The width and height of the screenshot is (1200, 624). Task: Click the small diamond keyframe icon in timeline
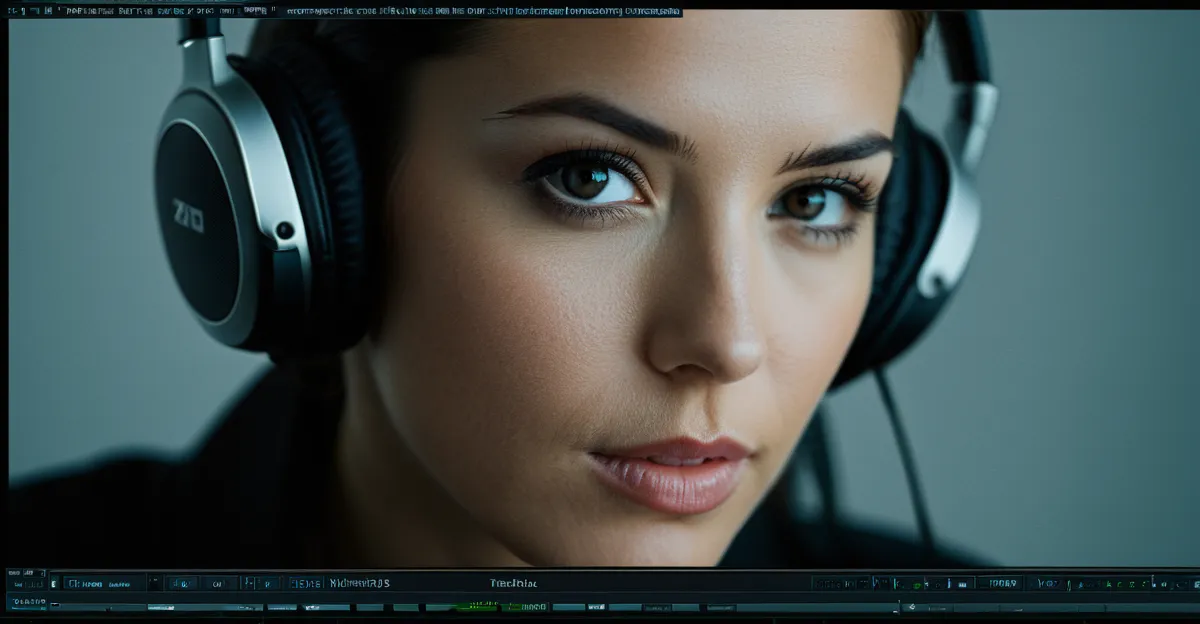click(x=910, y=607)
